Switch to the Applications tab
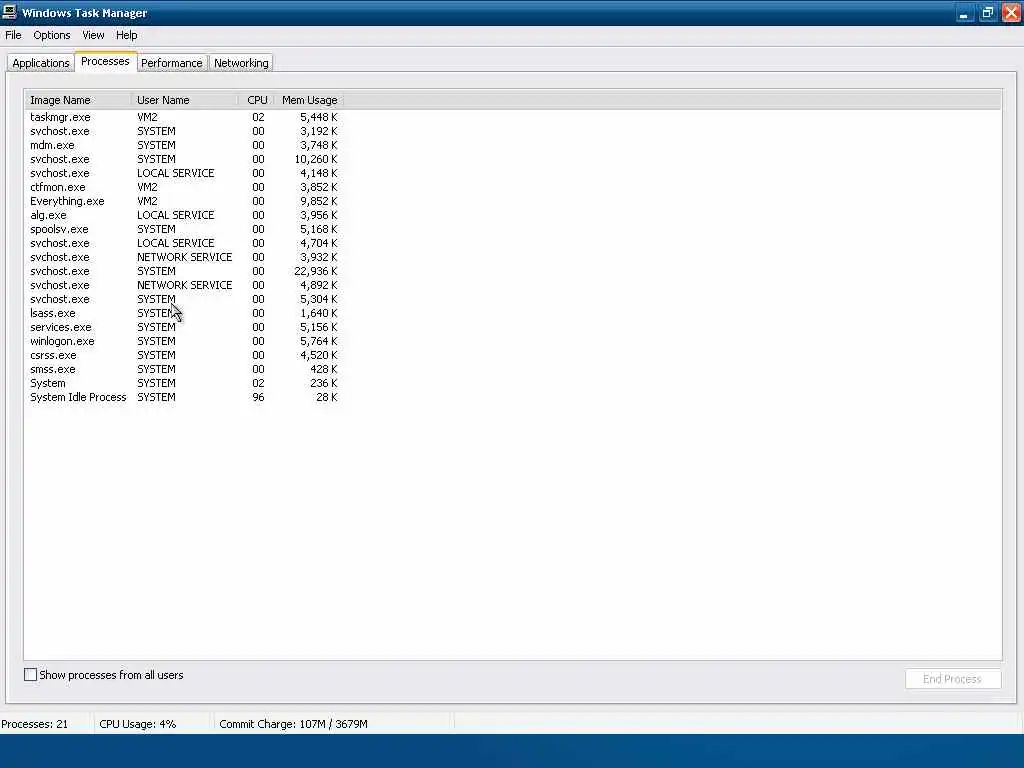This screenshot has height=768, width=1024. click(x=40, y=63)
